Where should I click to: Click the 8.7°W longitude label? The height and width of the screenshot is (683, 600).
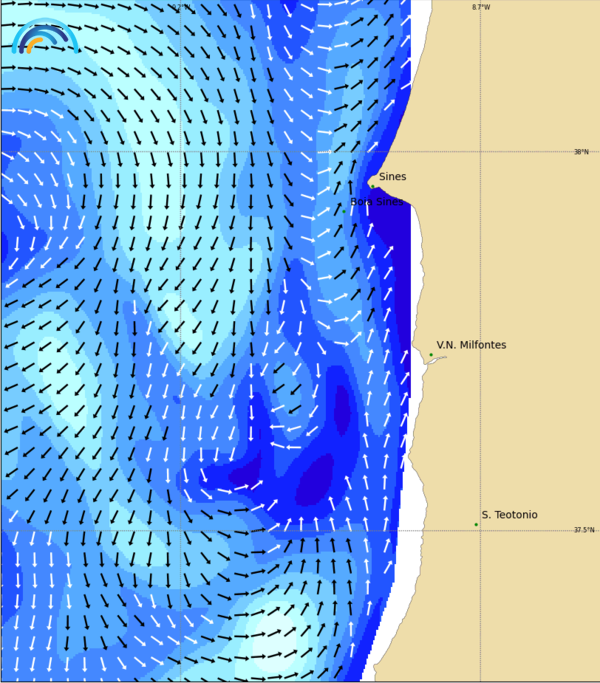click(481, 7)
